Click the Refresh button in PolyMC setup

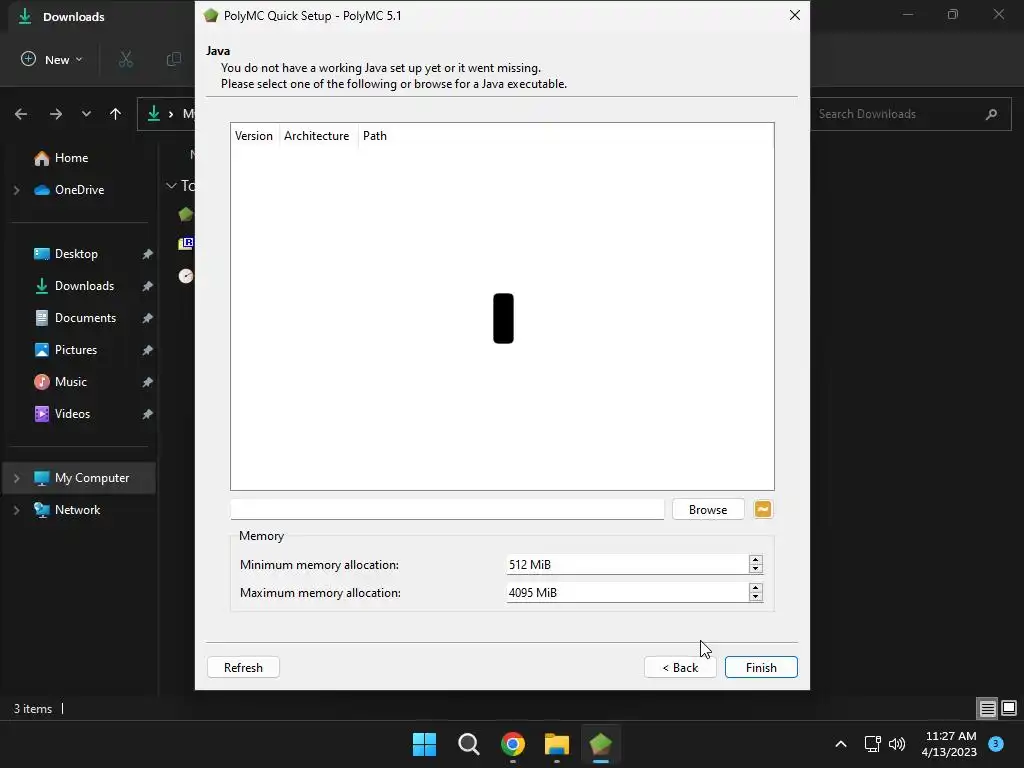click(x=243, y=667)
